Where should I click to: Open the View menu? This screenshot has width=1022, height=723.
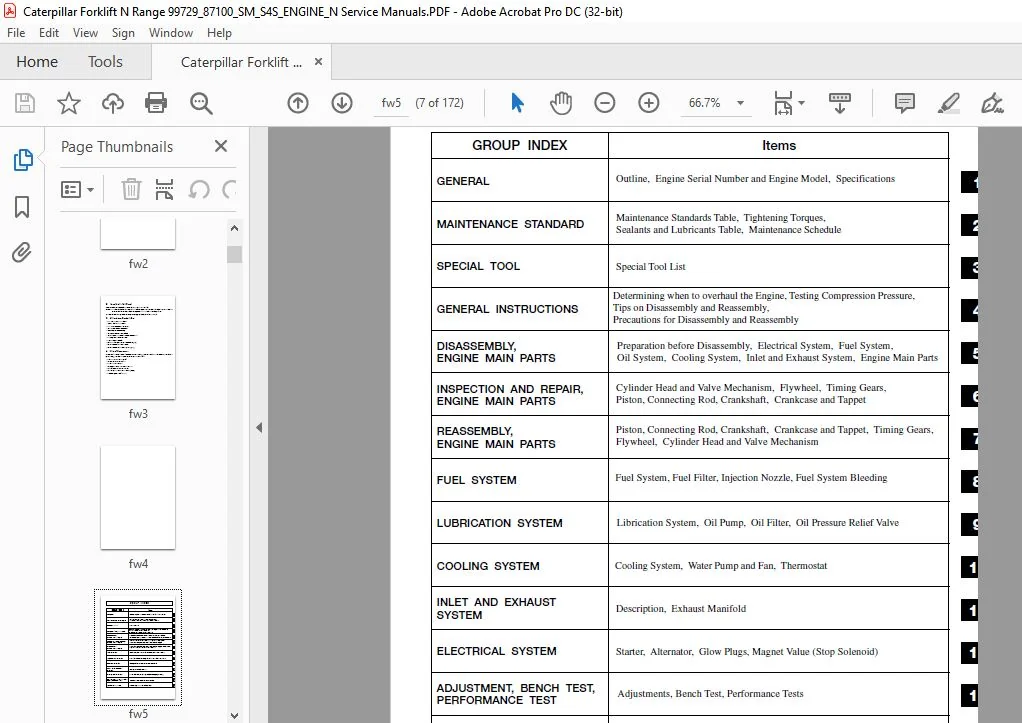[85, 33]
